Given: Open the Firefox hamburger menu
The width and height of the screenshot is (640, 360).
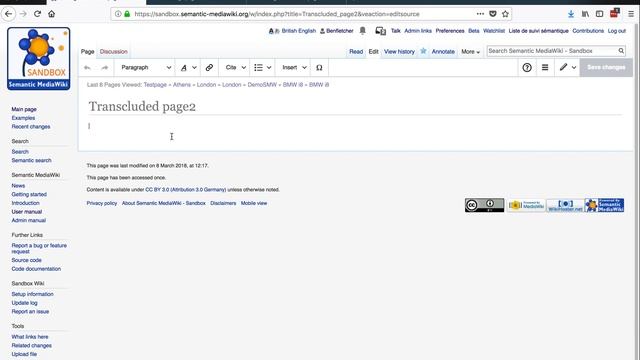Looking at the screenshot, I should tap(631, 14).
